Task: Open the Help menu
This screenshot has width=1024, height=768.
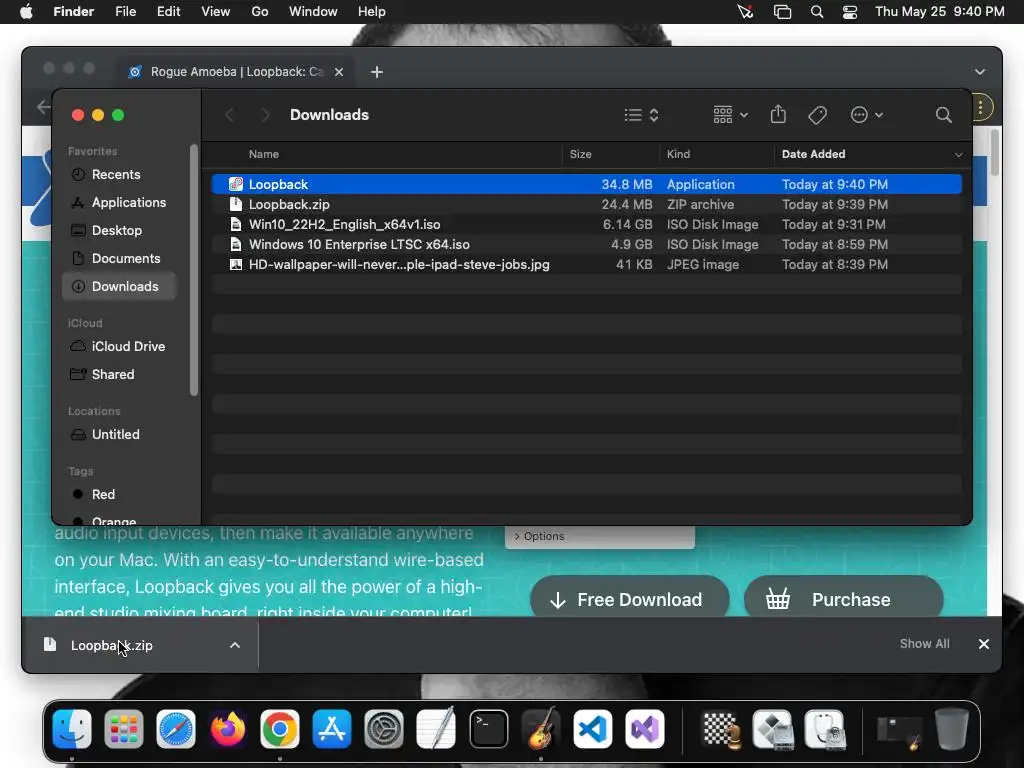Action: click(372, 12)
